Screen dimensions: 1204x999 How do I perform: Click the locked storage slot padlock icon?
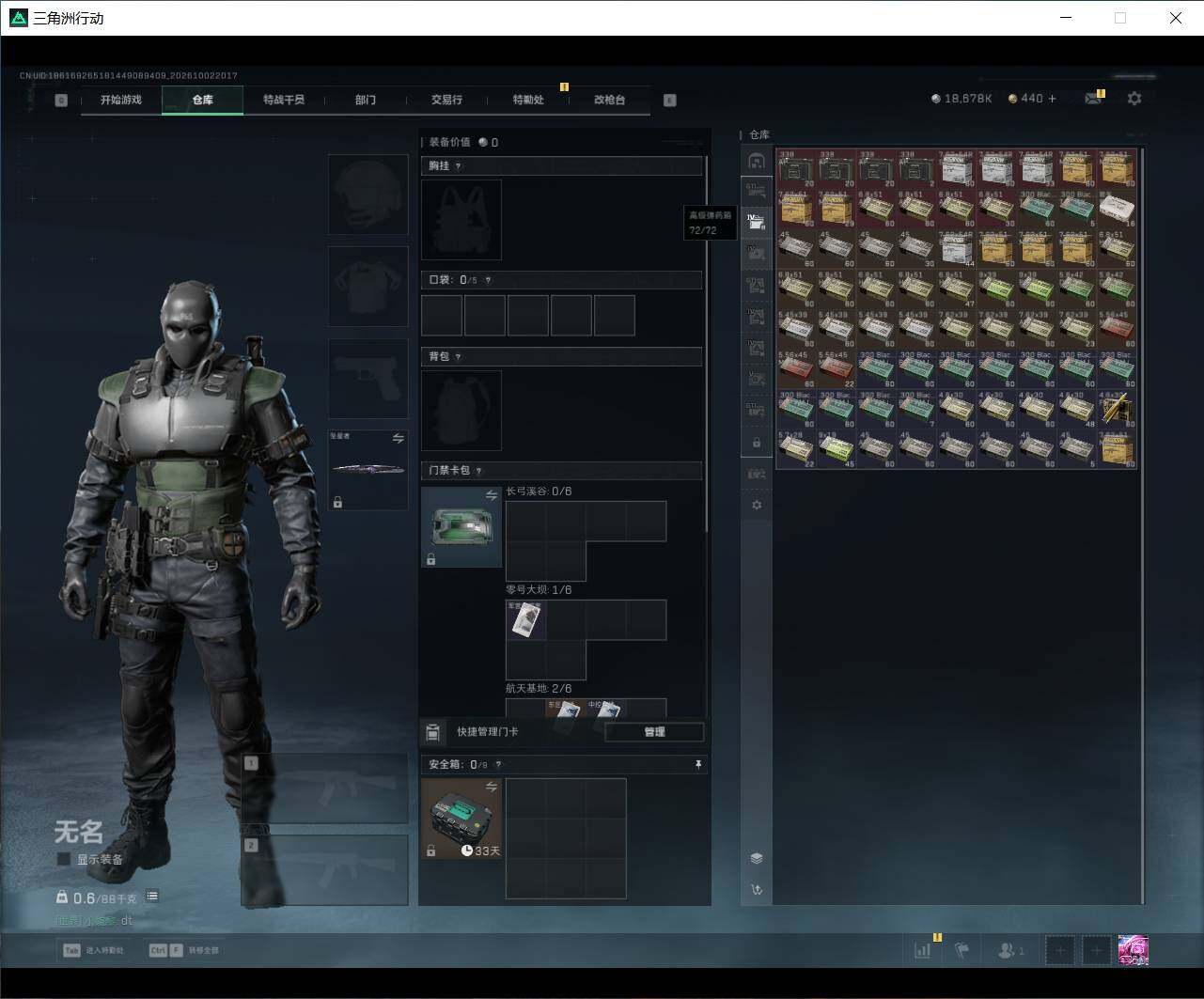pyautogui.click(x=757, y=442)
